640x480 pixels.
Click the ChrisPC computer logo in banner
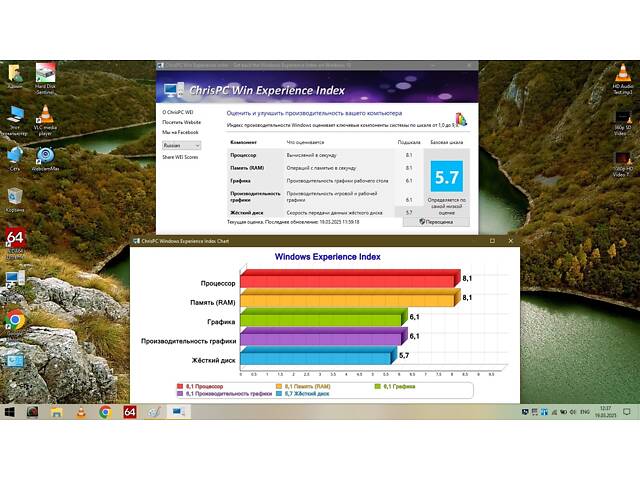[174, 90]
